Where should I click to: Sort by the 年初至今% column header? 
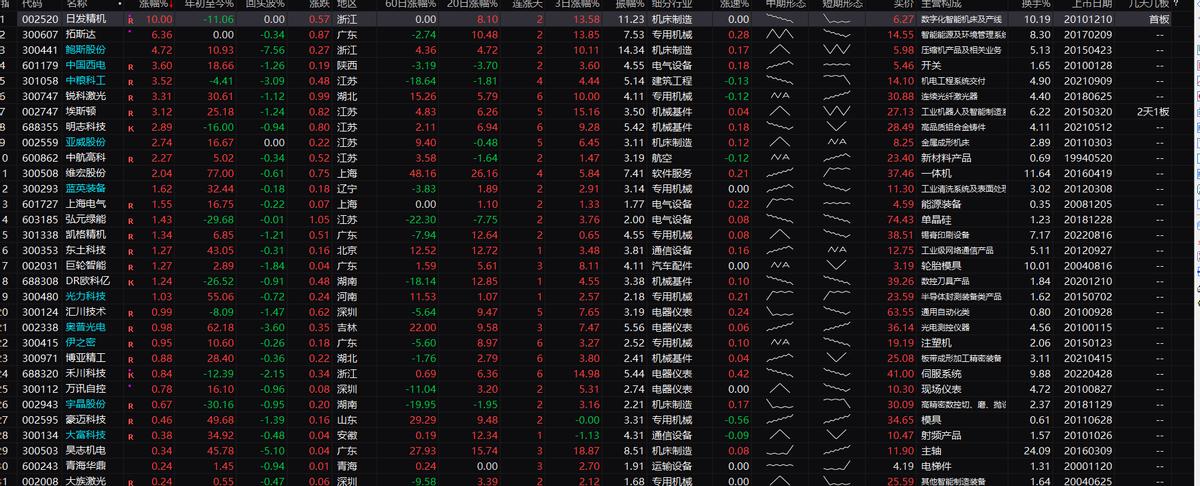[209, 4]
